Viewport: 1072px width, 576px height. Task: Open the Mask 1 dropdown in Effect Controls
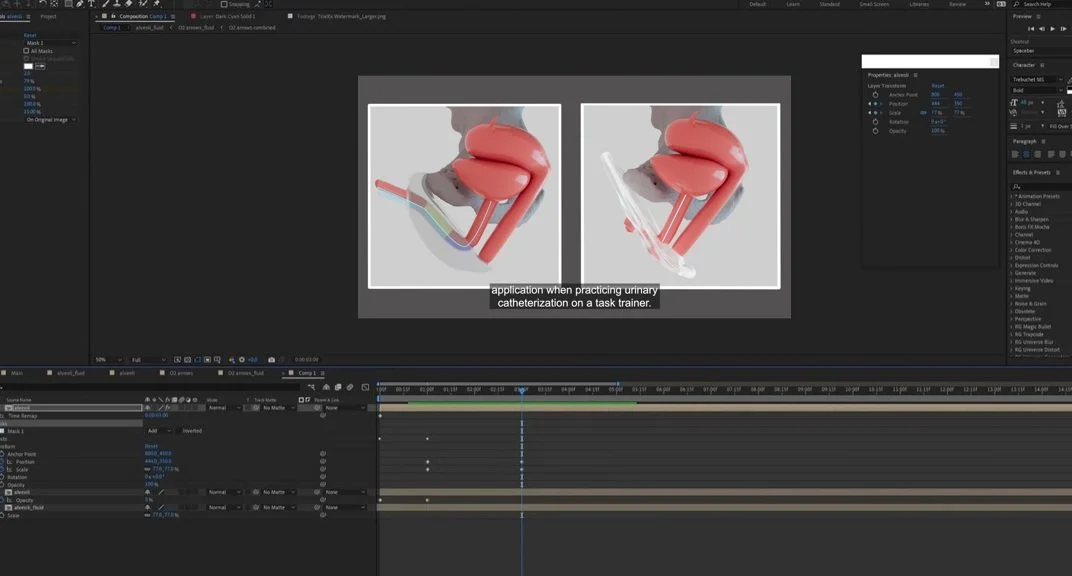pos(50,43)
